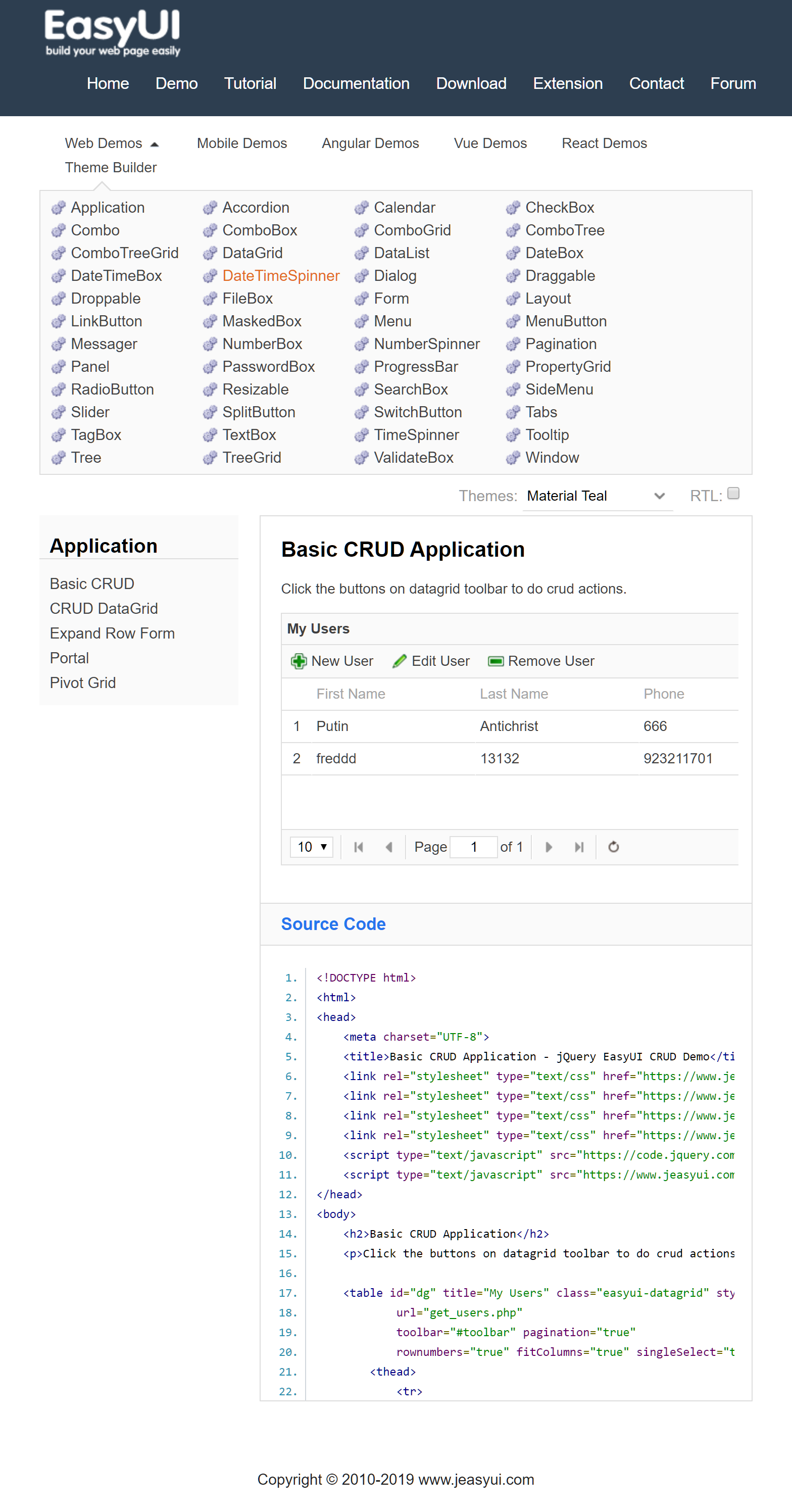Click the gear icon beside ValidateBox
The image size is (792, 1512).
pos(361,458)
